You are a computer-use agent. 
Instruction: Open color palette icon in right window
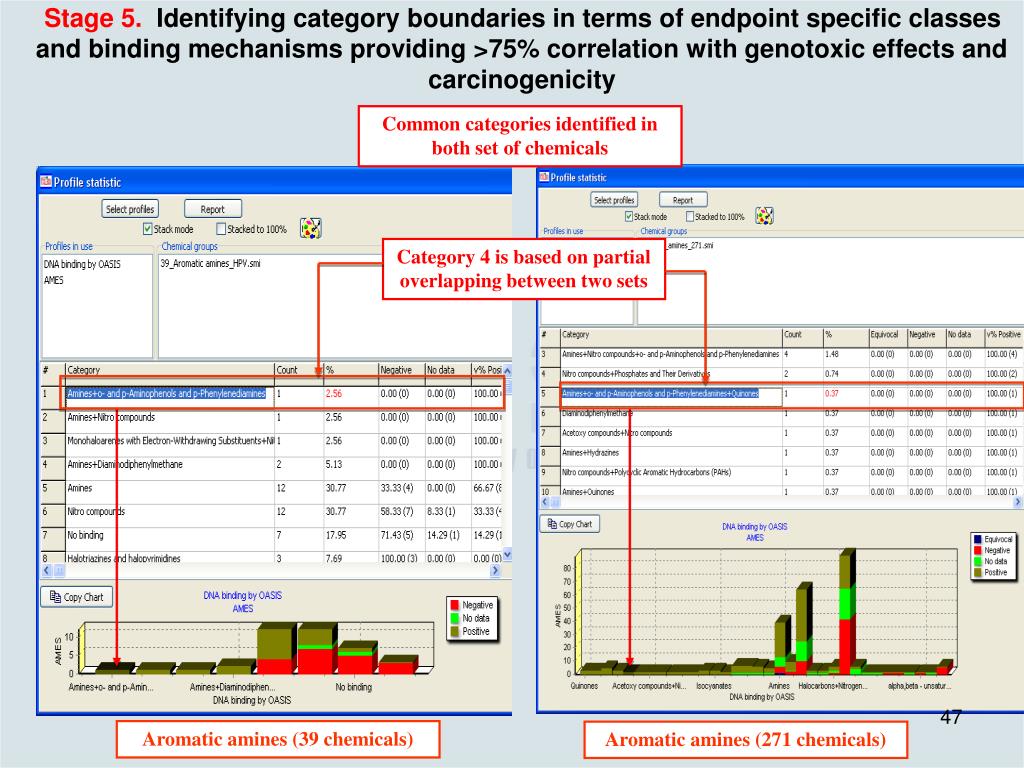click(x=764, y=216)
